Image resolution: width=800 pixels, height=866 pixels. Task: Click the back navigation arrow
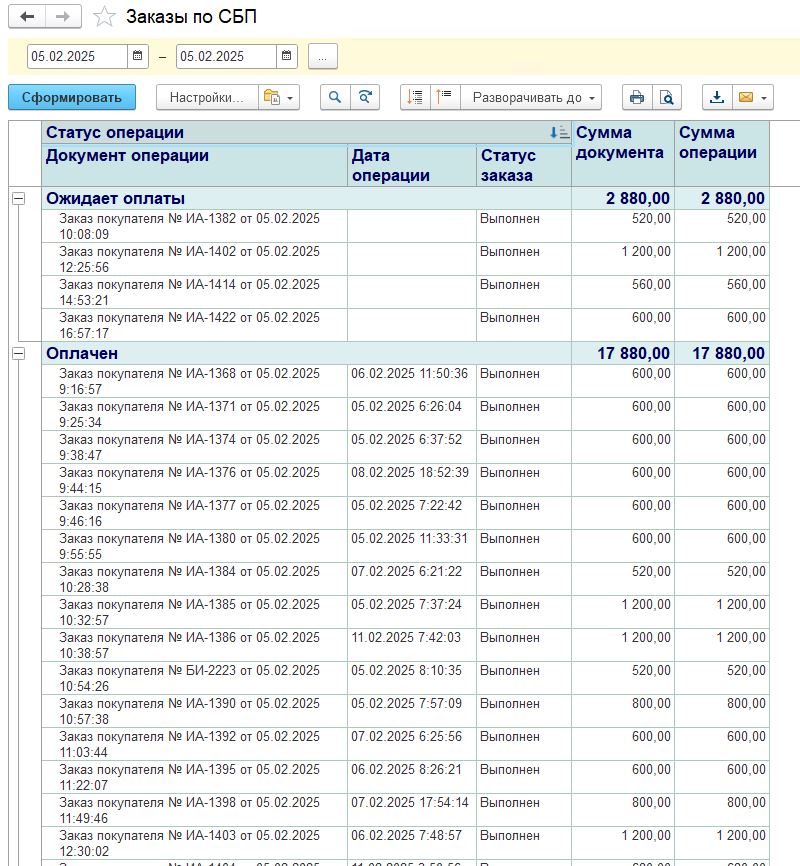point(27,17)
